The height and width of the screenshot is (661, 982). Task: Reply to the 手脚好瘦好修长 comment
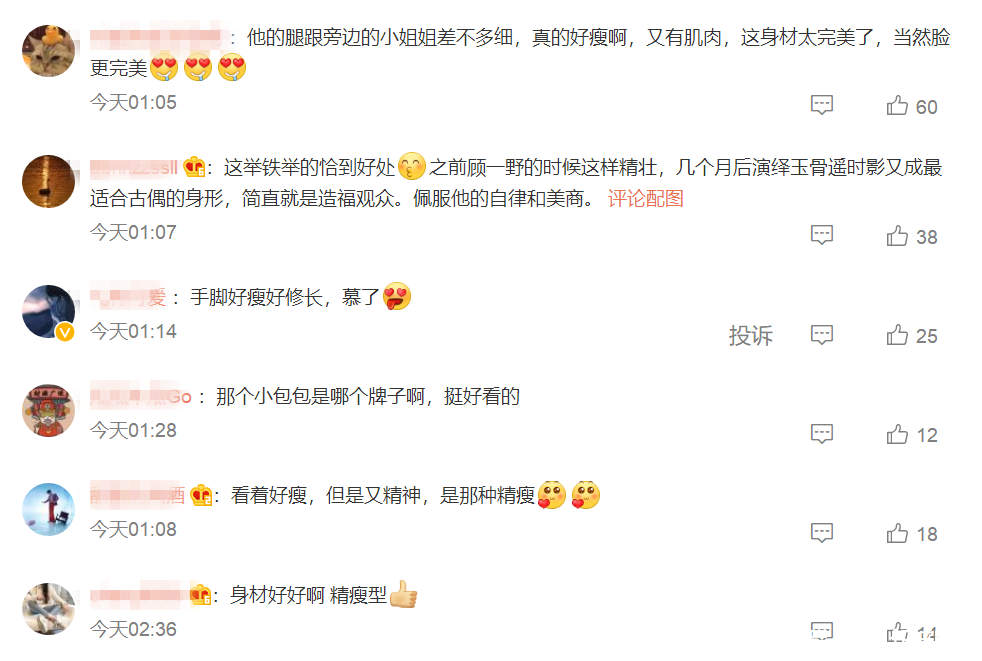822,335
